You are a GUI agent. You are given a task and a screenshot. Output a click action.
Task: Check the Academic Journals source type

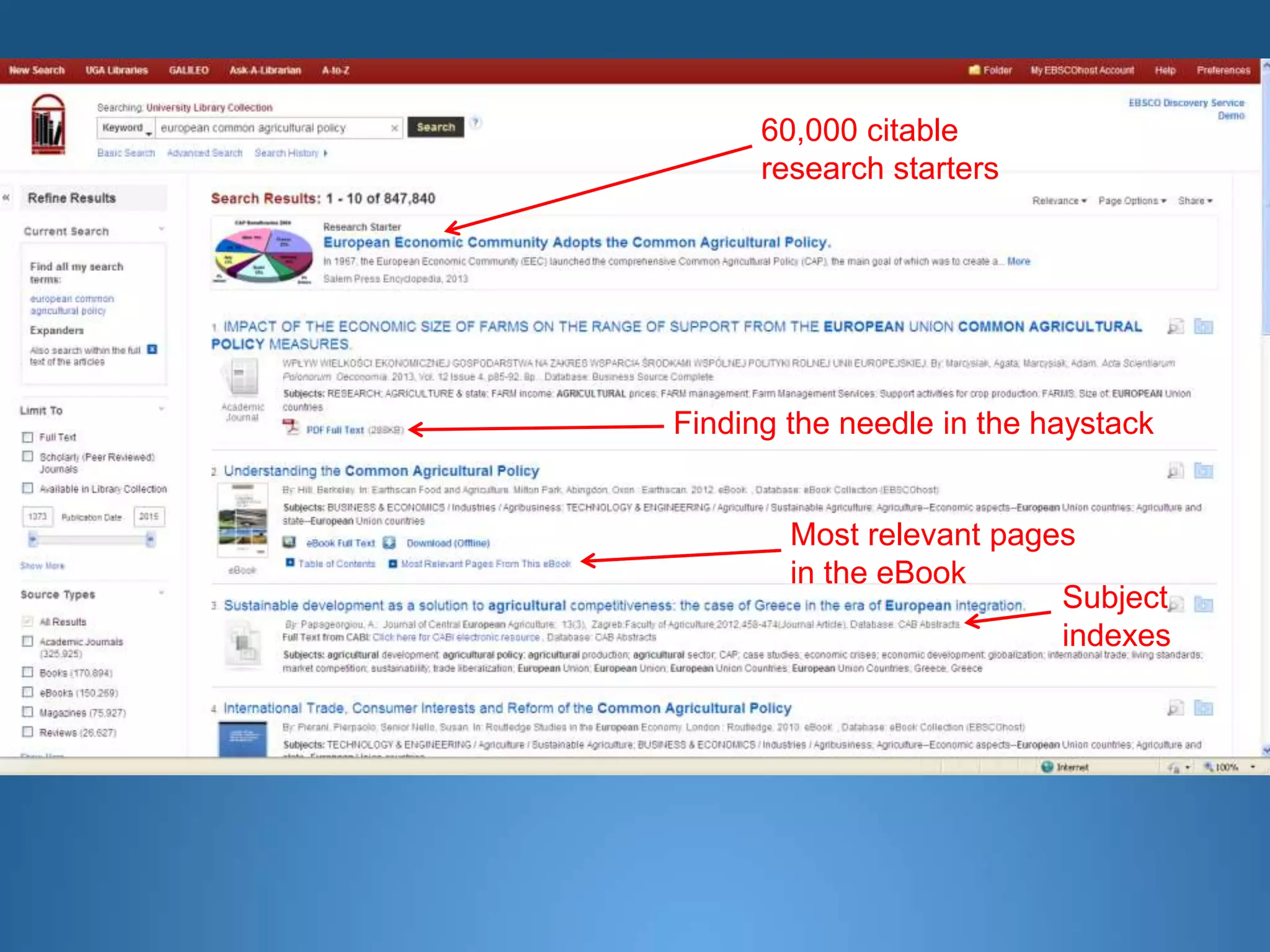click(27, 640)
